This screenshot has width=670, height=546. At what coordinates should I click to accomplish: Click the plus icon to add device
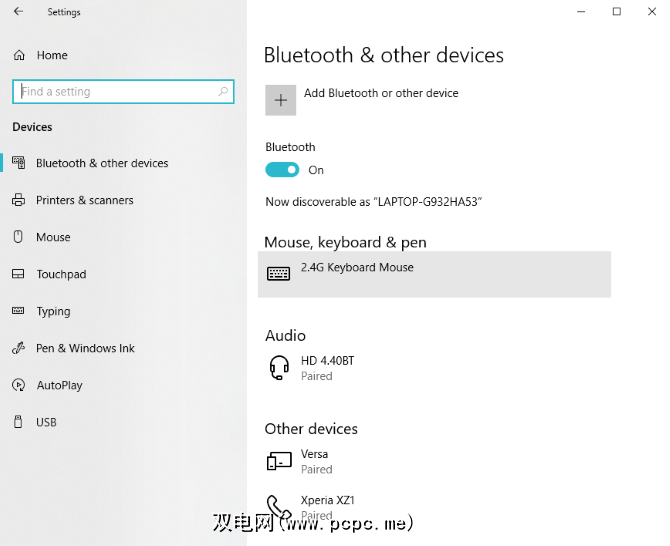pyautogui.click(x=281, y=100)
